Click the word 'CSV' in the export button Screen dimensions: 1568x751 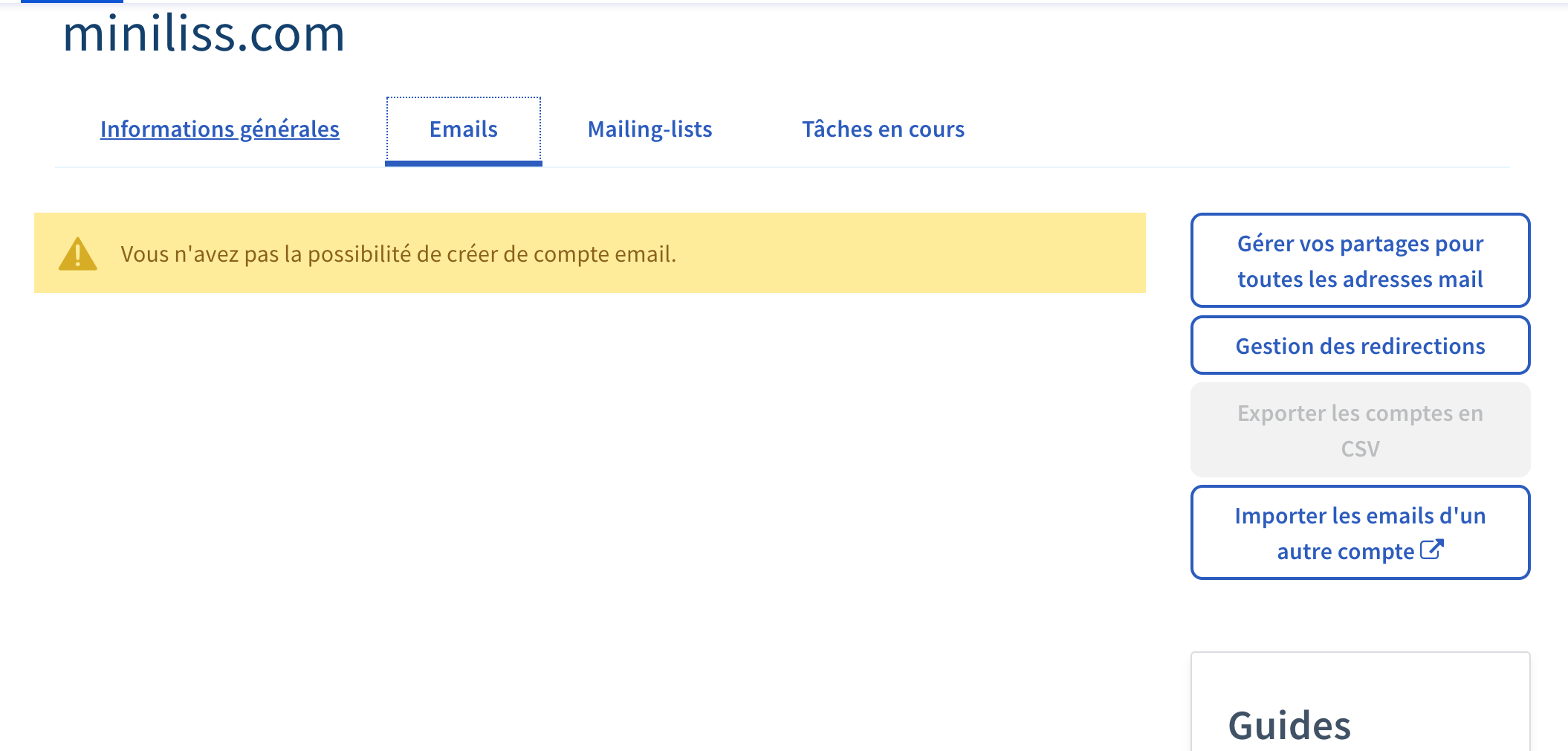tap(1360, 449)
